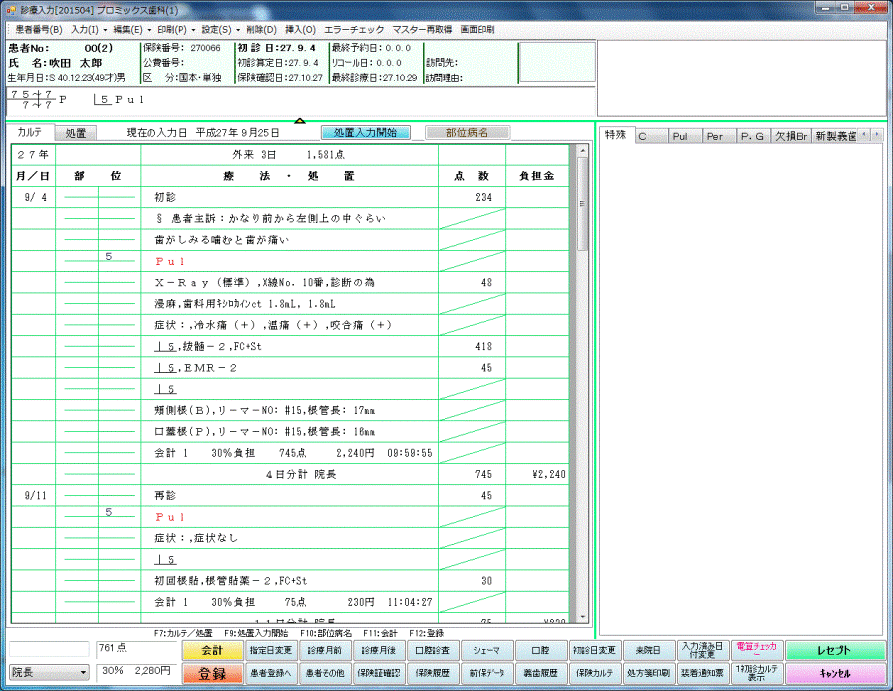Click the pink キャンセル button

click(x=835, y=673)
